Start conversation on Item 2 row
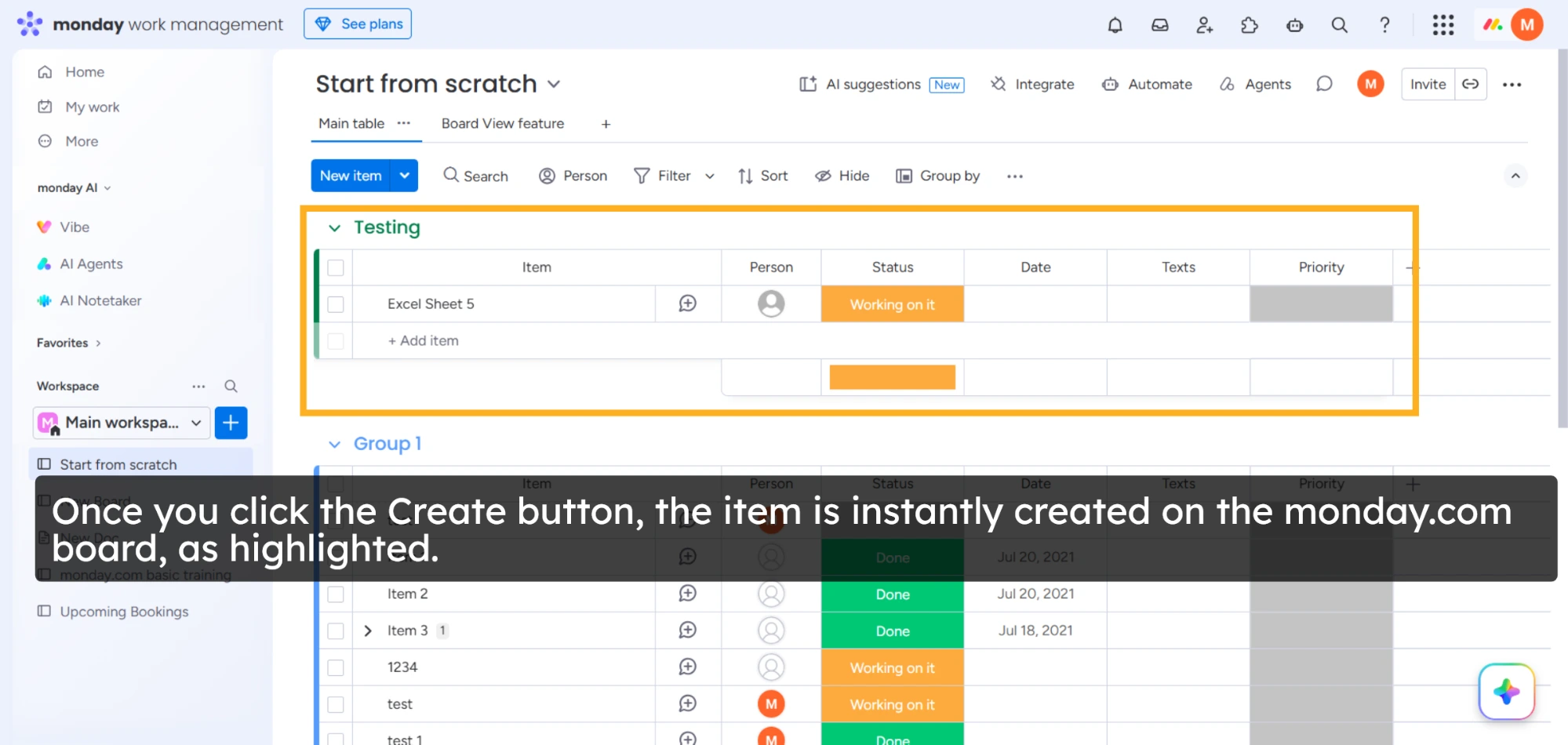Image resolution: width=1568 pixels, height=745 pixels. coord(688,594)
